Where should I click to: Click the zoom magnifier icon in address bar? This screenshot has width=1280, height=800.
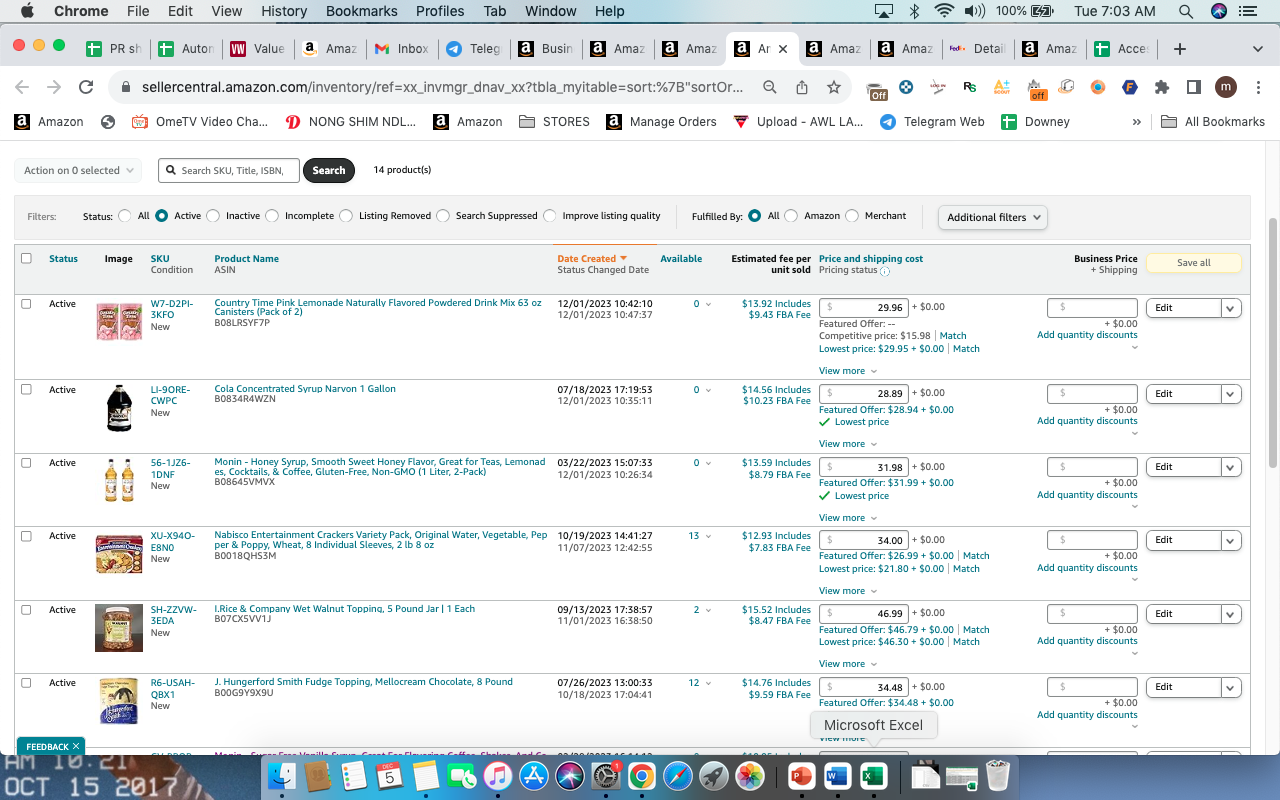pos(770,87)
